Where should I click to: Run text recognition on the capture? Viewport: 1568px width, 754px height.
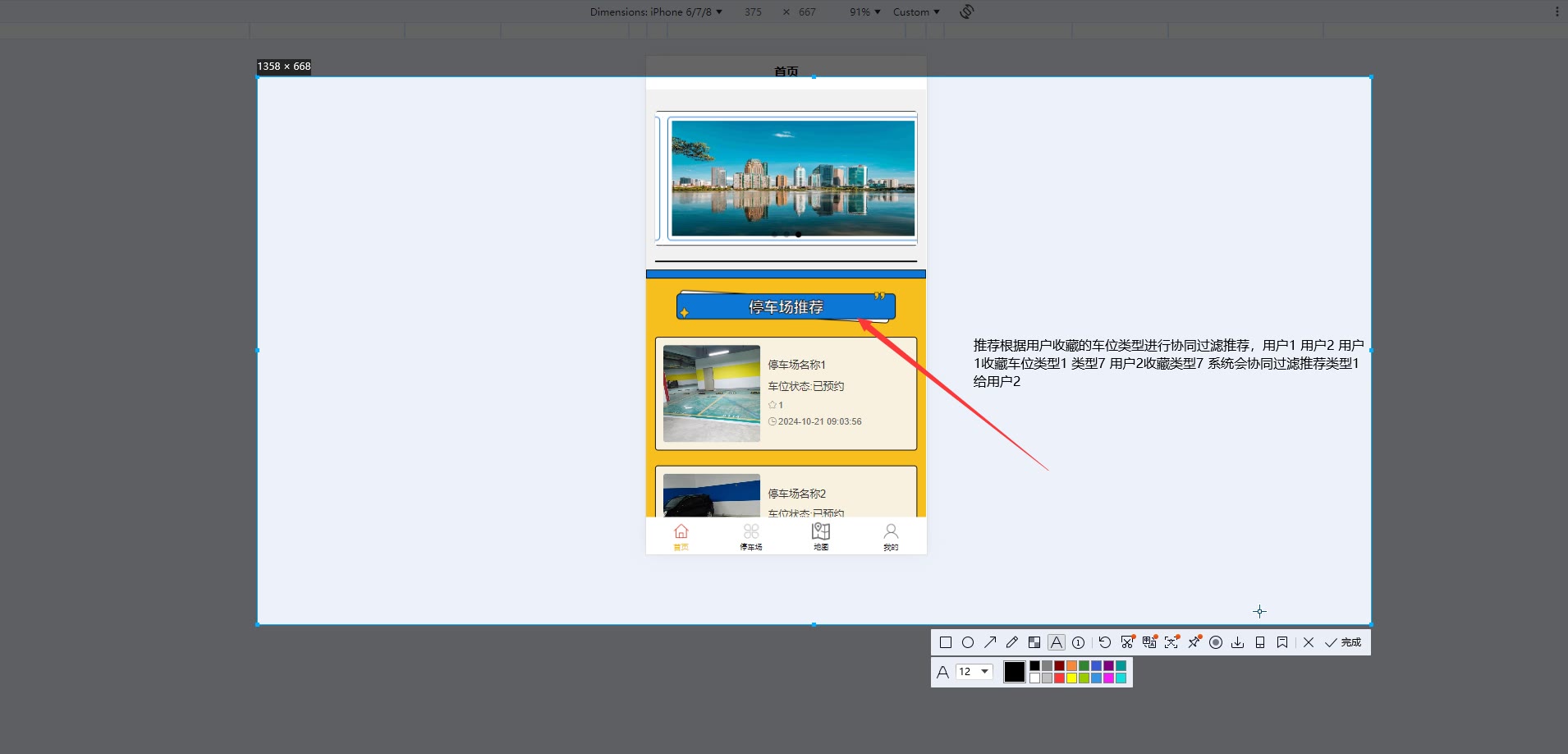click(1171, 642)
